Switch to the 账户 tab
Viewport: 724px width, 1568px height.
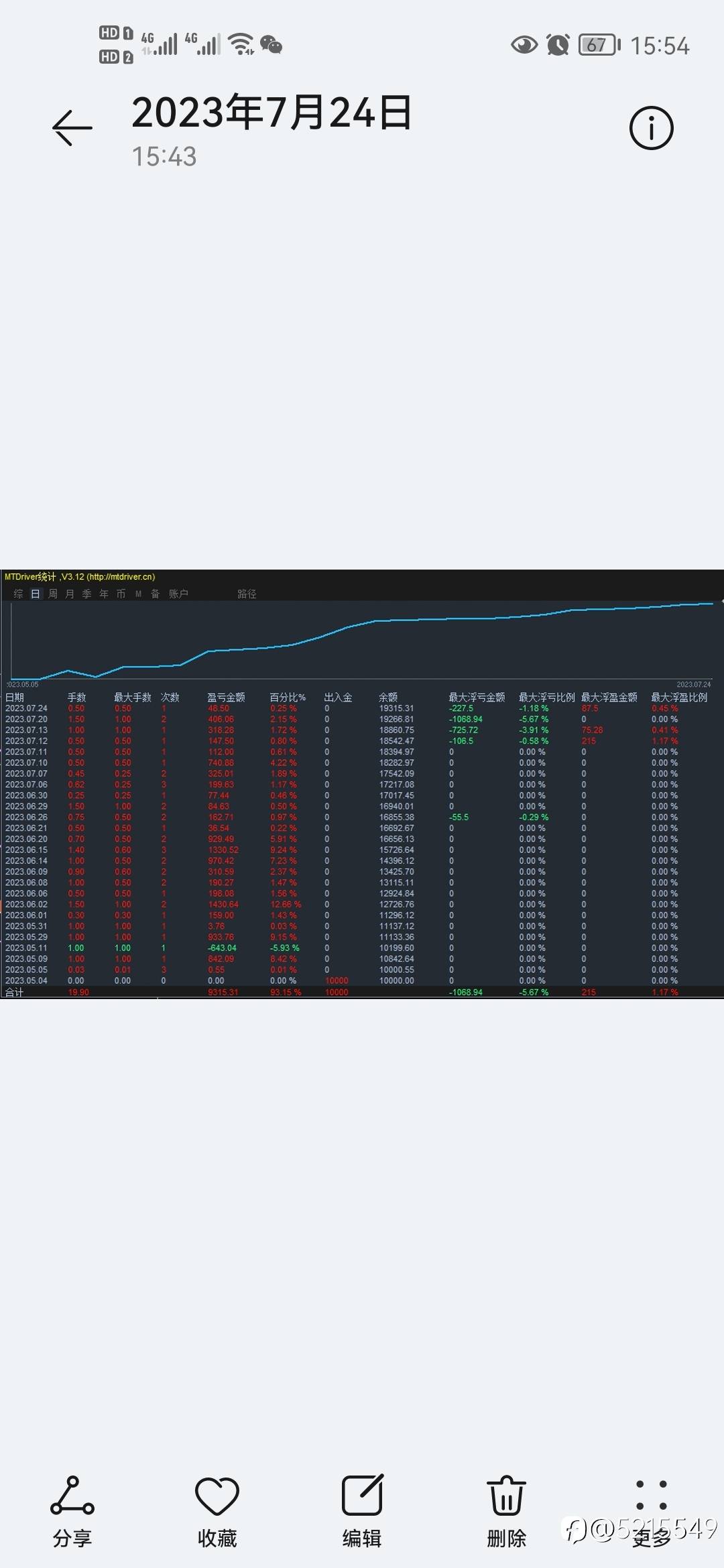[178, 594]
